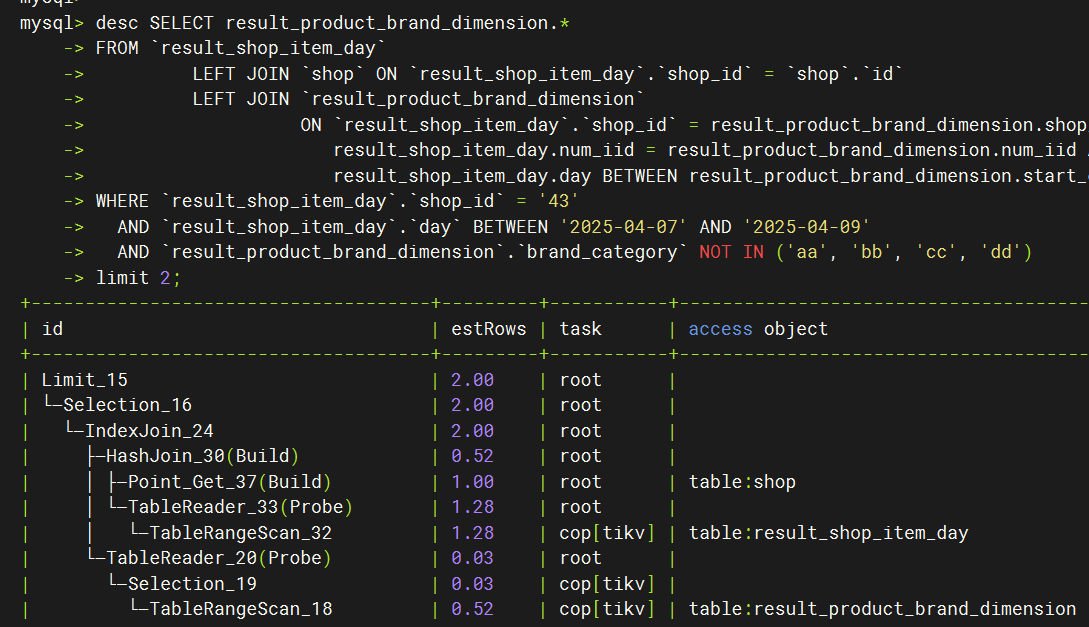Select the TableReader_33(Probe) node
The height and width of the screenshot is (627, 1089).
[240, 507]
